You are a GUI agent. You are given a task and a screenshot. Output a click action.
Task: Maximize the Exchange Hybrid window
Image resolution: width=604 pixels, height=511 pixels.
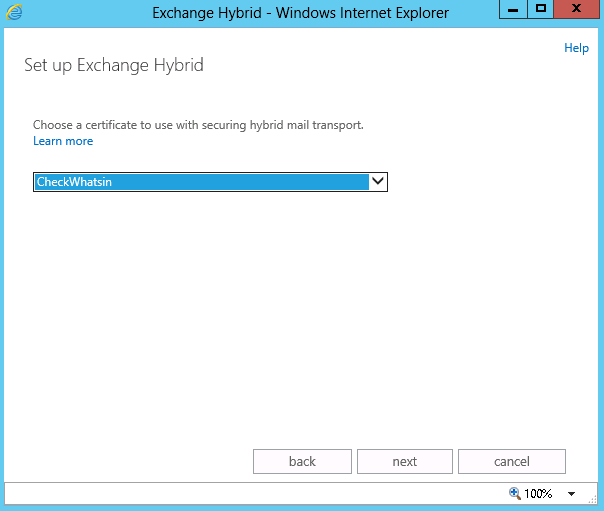point(541,9)
